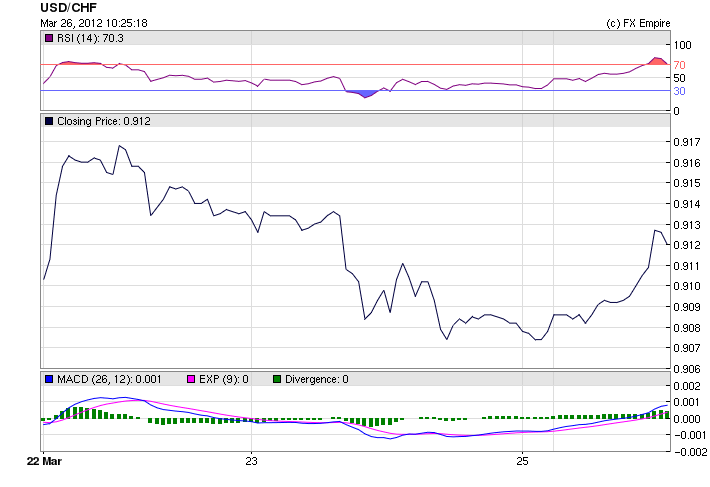Click the -0.001 MACD axis label
The width and height of the screenshot is (710, 487).
click(690, 435)
